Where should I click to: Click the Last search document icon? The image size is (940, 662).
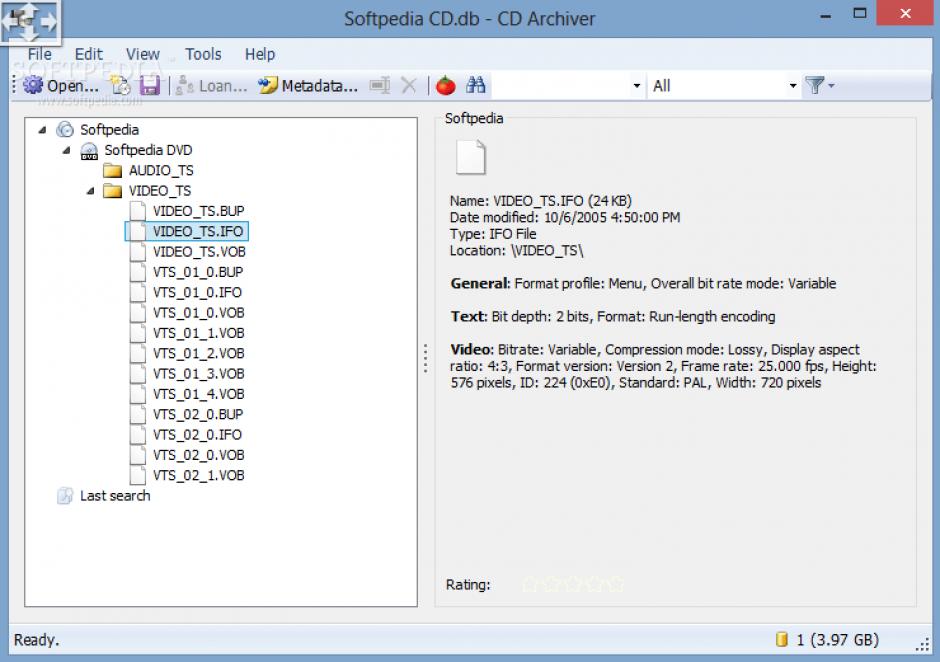coord(65,496)
